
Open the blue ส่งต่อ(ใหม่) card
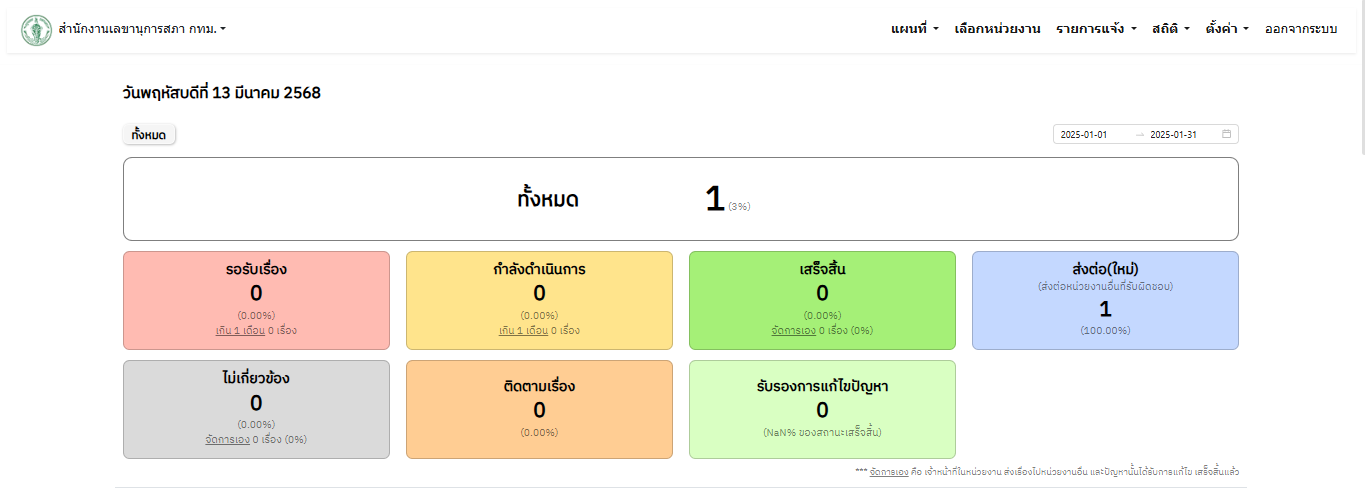coord(1105,301)
